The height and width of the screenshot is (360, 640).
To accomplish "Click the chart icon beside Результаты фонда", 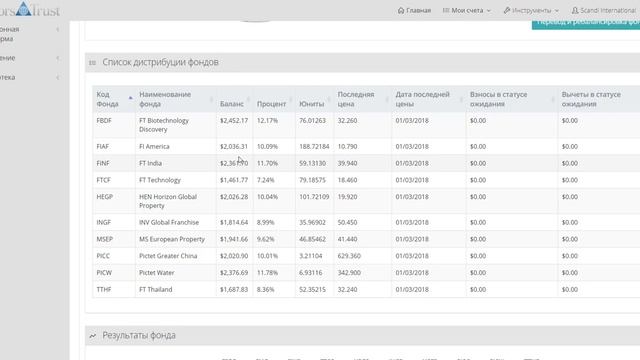I will (93, 336).
